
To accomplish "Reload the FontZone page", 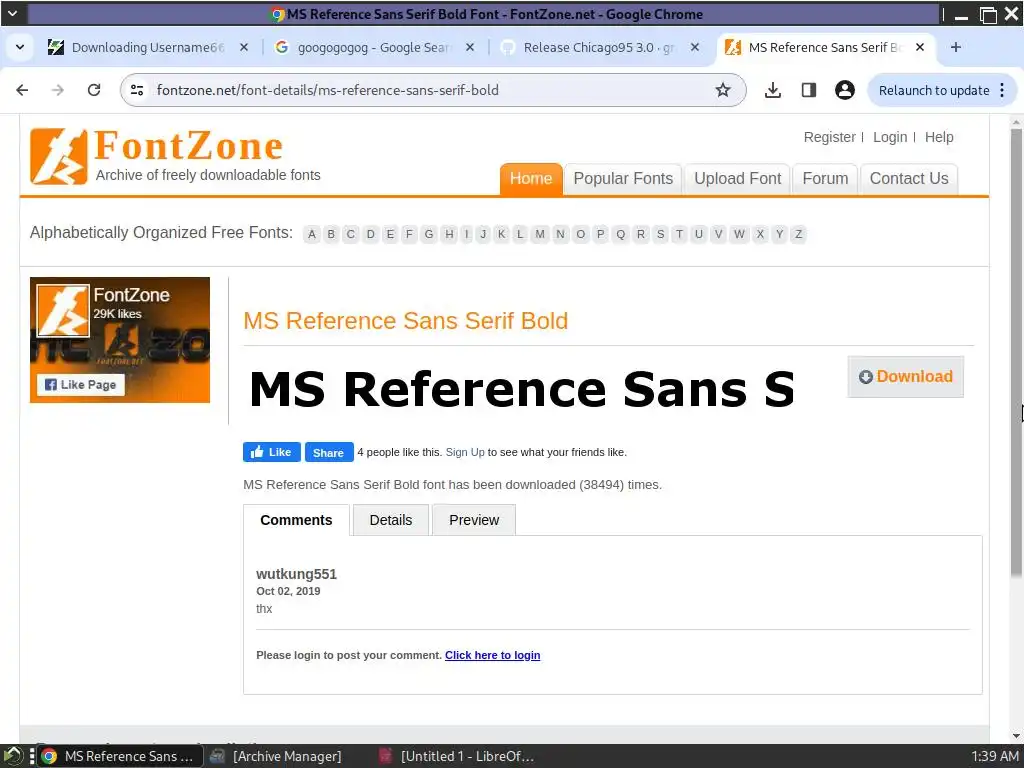I will pyautogui.click(x=94, y=90).
